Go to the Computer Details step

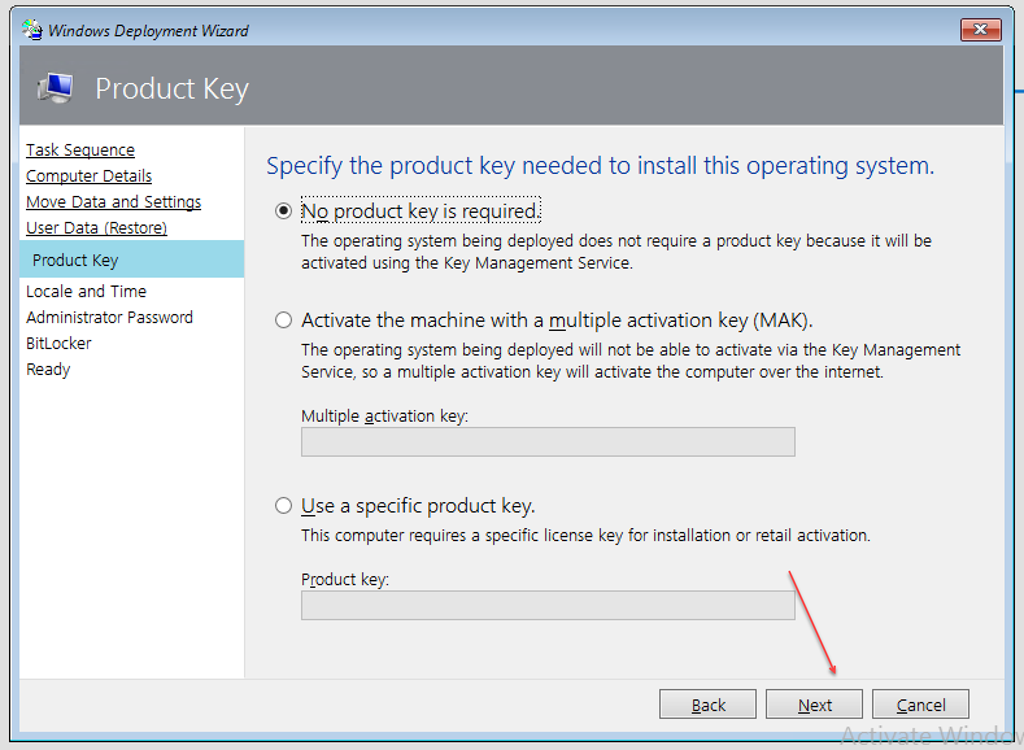pyautogui.click(x=89, y=176)
